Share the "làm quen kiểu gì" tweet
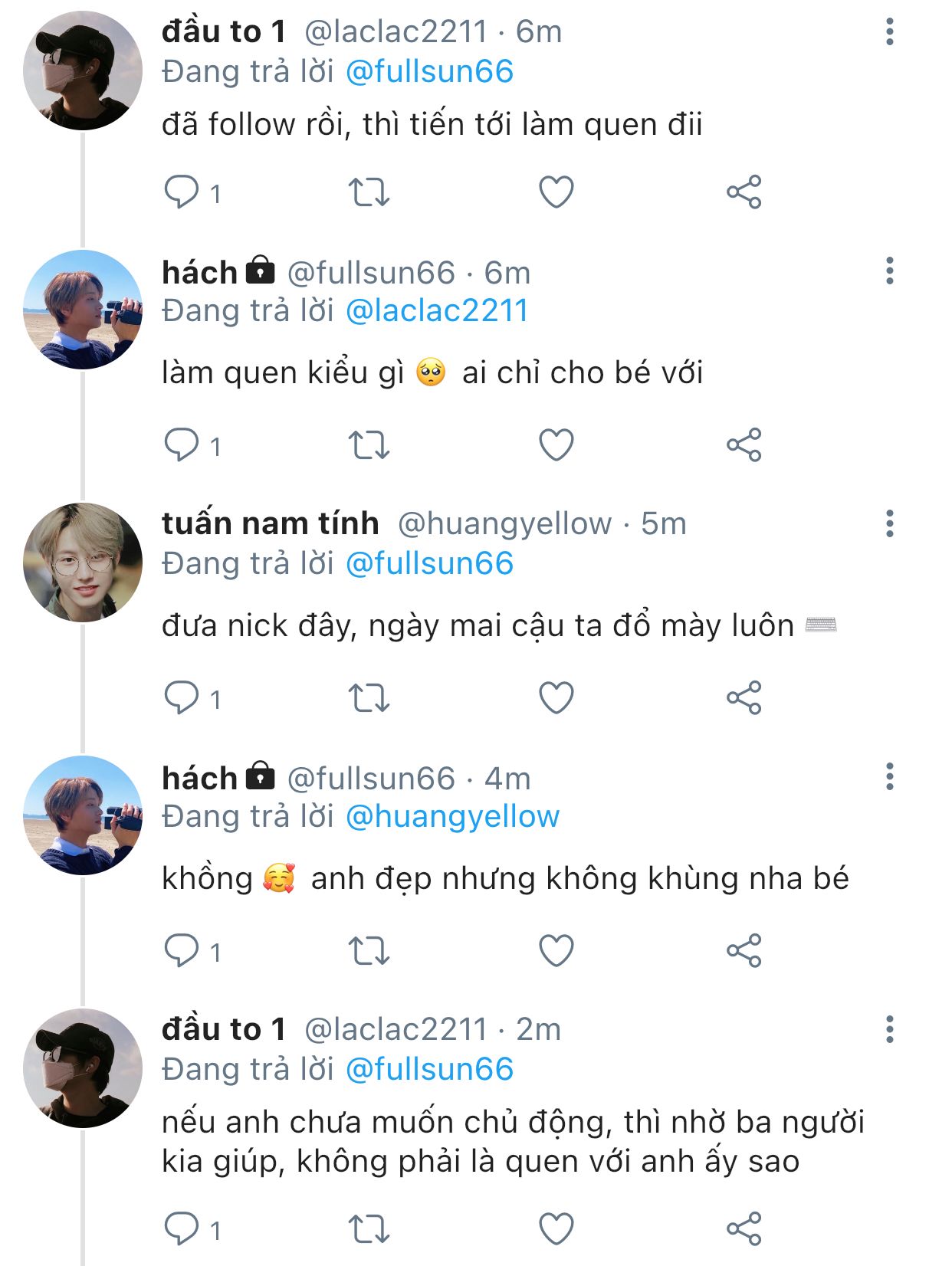Viewport: 952px width, 1266px height. (x=744, y=445)
